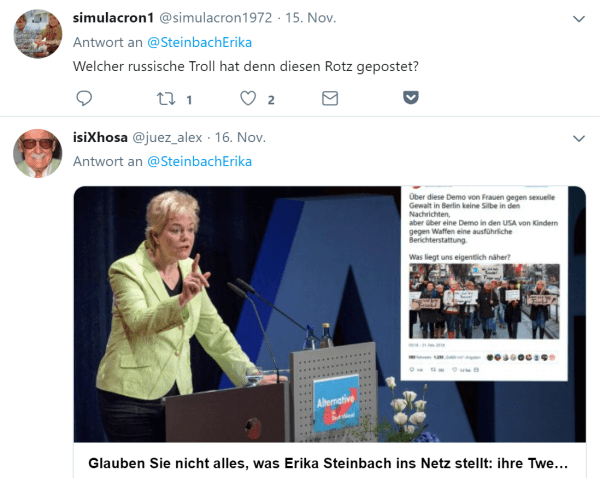Viewport: 600px width, 478px height.
Task: Open the @juez_alex handle
Action: click(167, 137)
